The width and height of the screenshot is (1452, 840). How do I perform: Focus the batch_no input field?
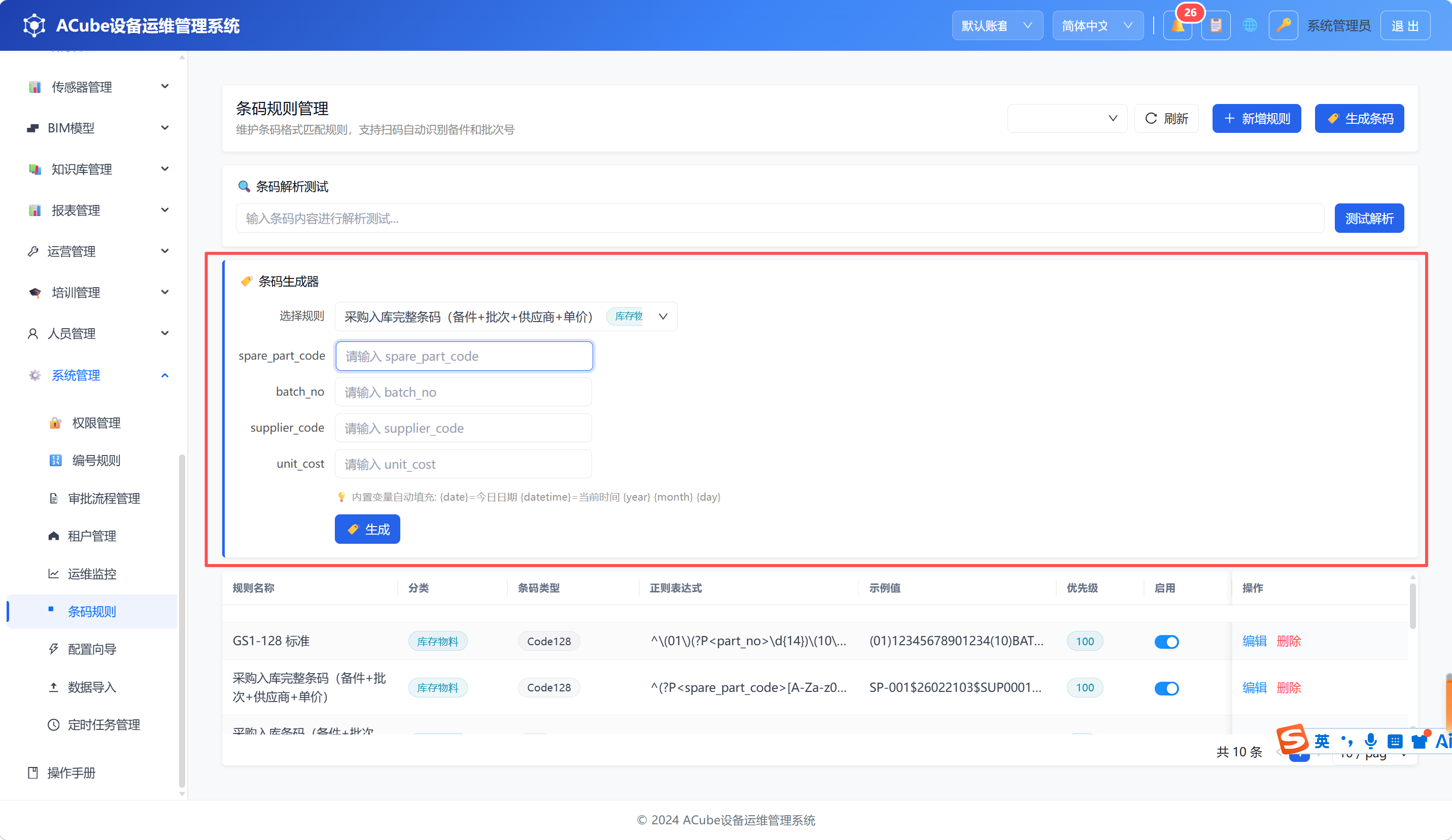pos(463,392)
